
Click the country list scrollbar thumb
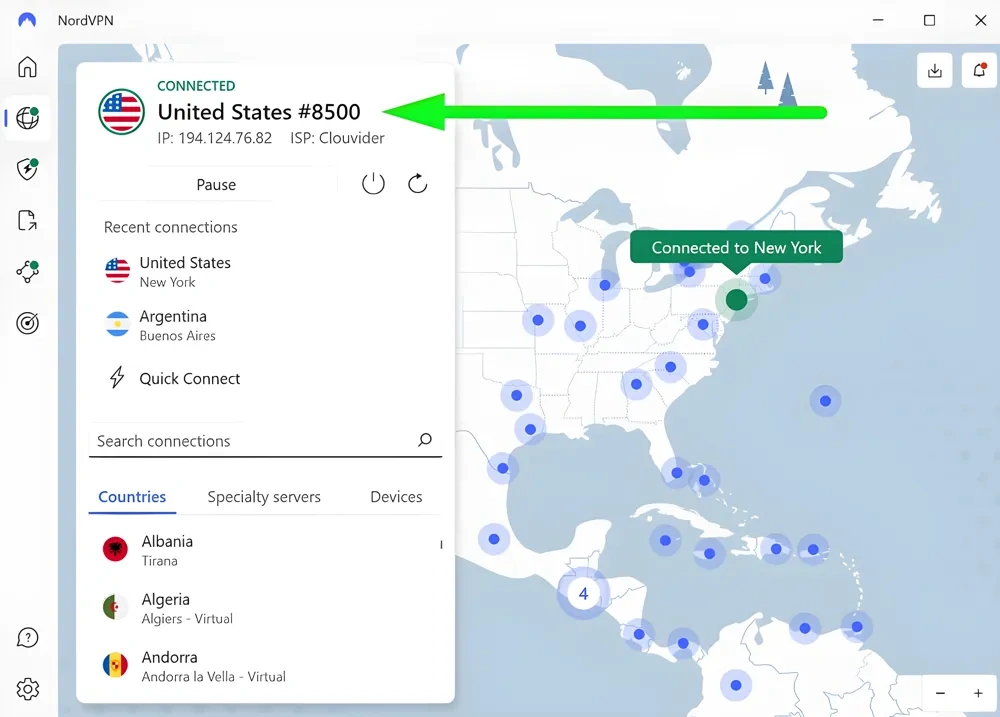coord(441,545)
